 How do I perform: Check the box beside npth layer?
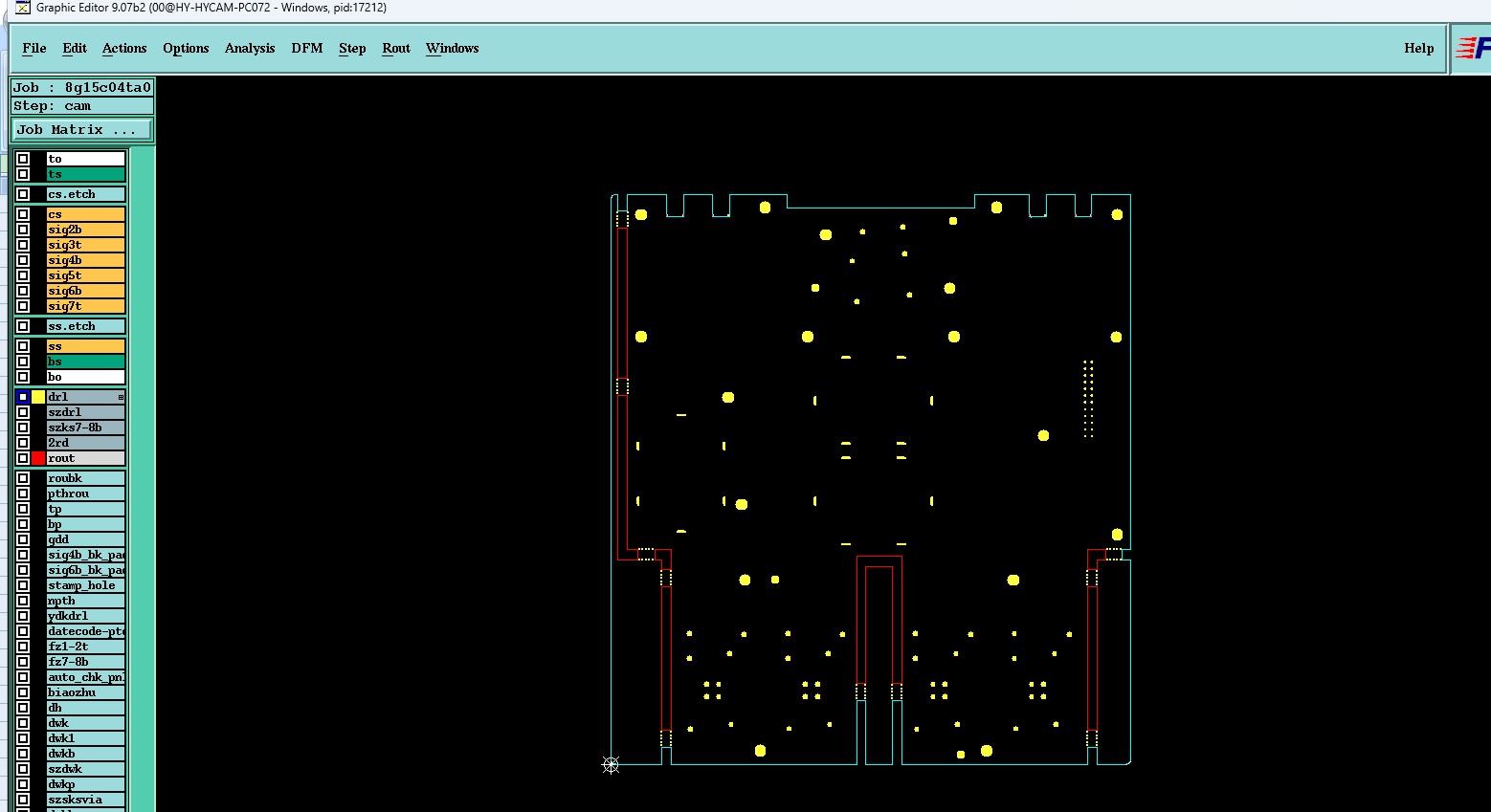(x=23, y=601)
